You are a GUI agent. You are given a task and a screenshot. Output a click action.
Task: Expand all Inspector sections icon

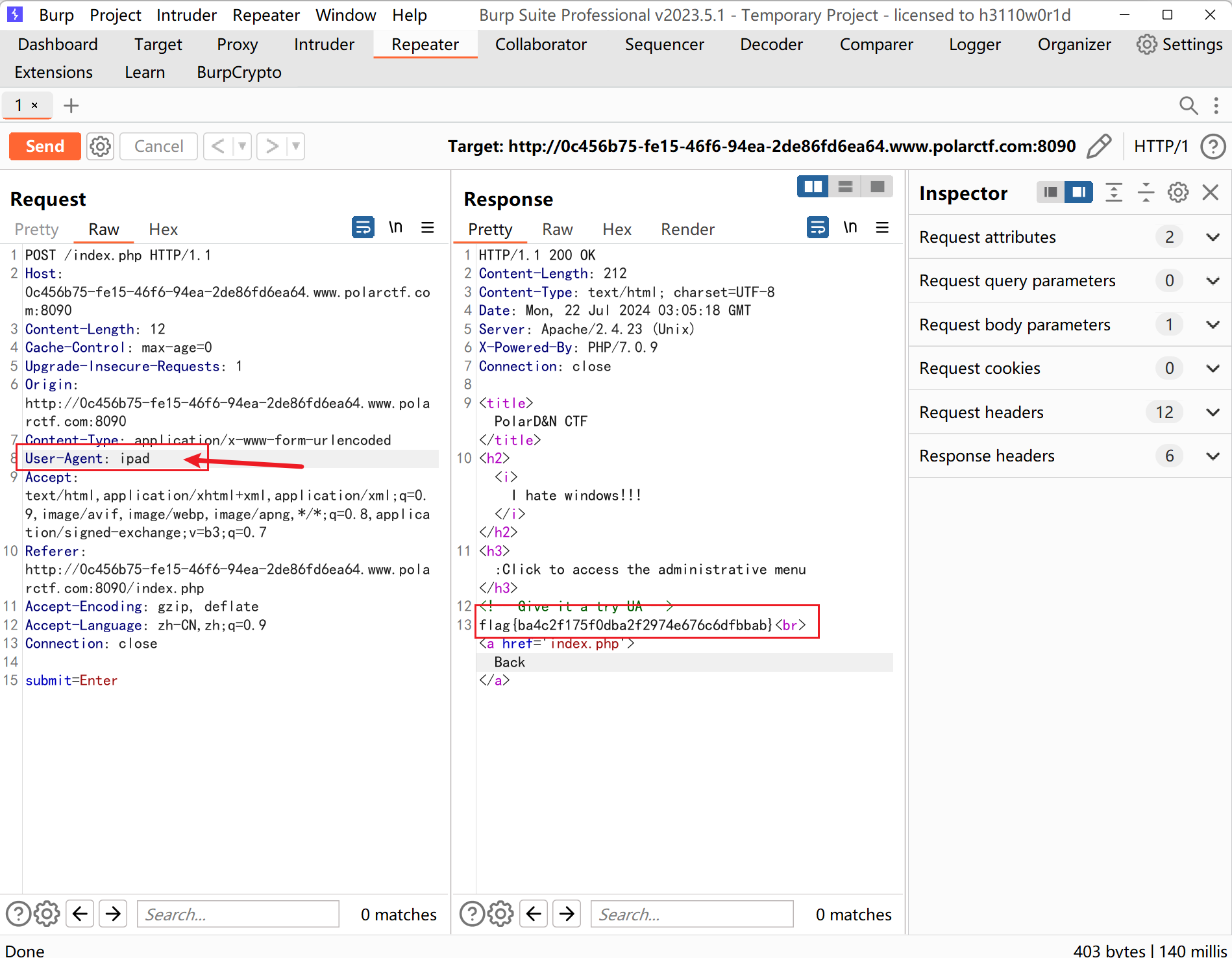coord(1114,192)
